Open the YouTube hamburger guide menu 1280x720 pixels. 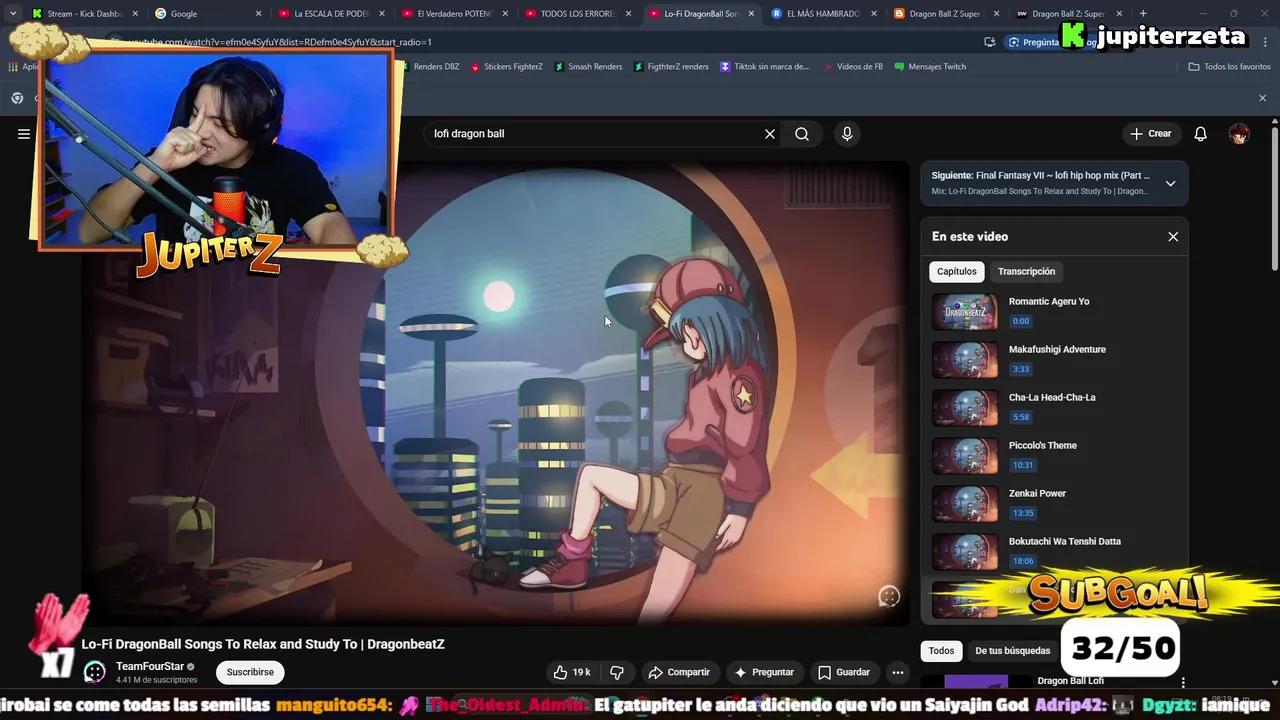24,134
